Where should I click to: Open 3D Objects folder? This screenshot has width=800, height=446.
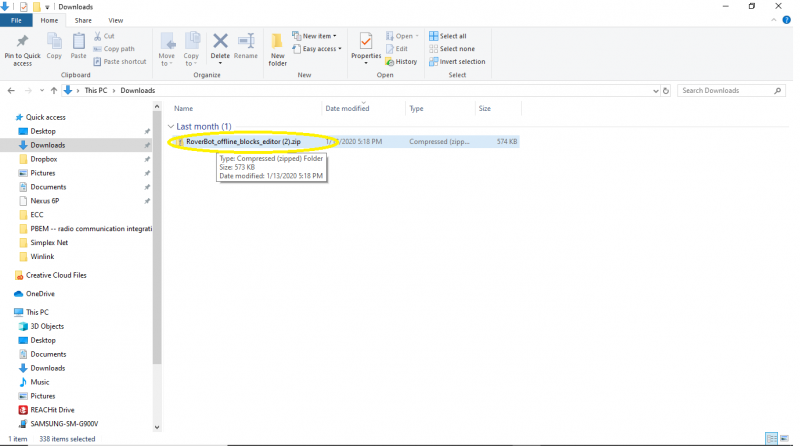click(47, 327)
